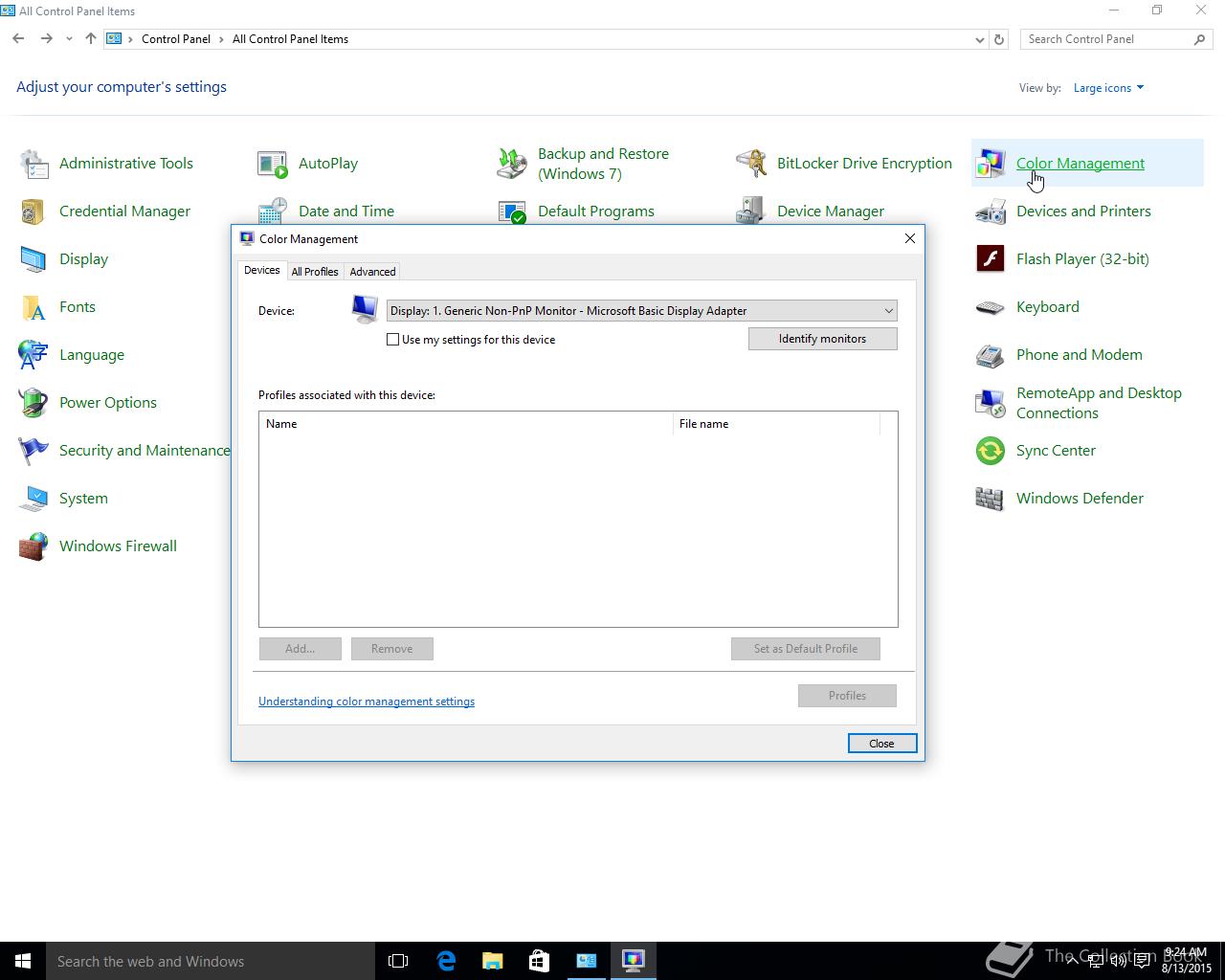
Task: Go back using the Back arrow
Action: [x=18, y=39]
